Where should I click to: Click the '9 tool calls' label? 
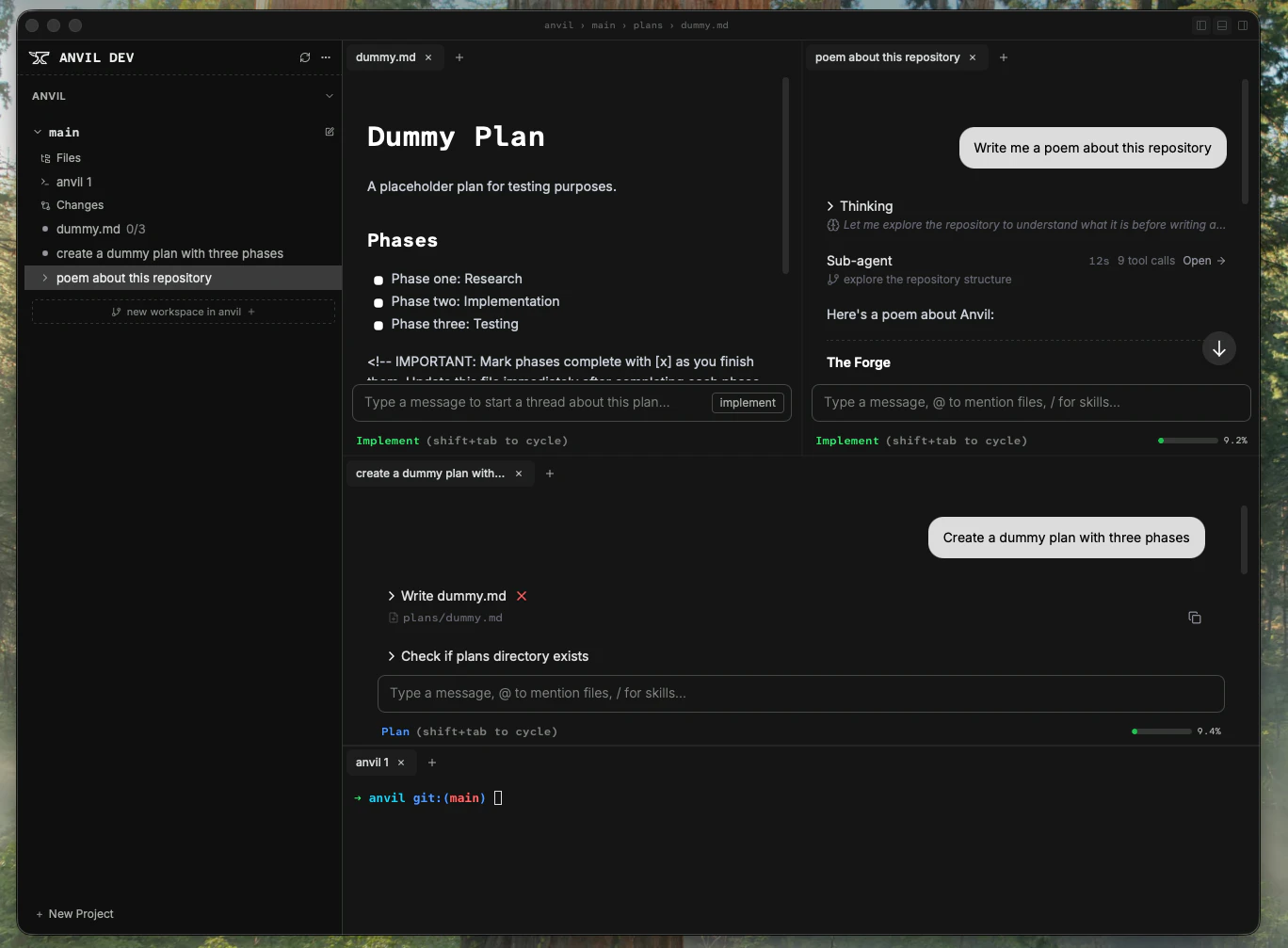[1146, 261]
